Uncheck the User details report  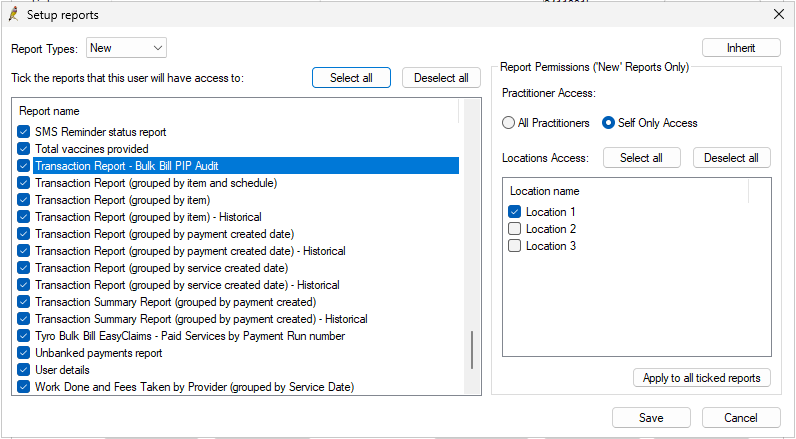(x=25, y=370)
